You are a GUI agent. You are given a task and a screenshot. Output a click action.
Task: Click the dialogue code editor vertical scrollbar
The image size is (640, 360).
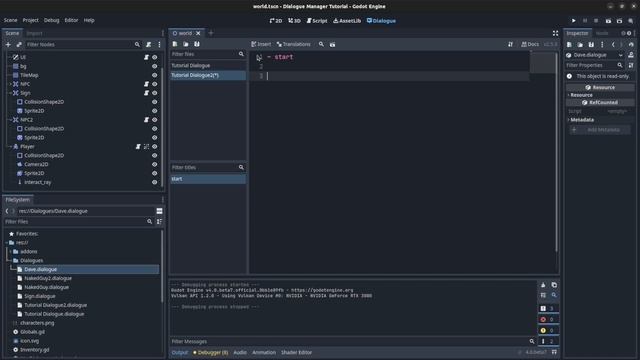[556, 152]
